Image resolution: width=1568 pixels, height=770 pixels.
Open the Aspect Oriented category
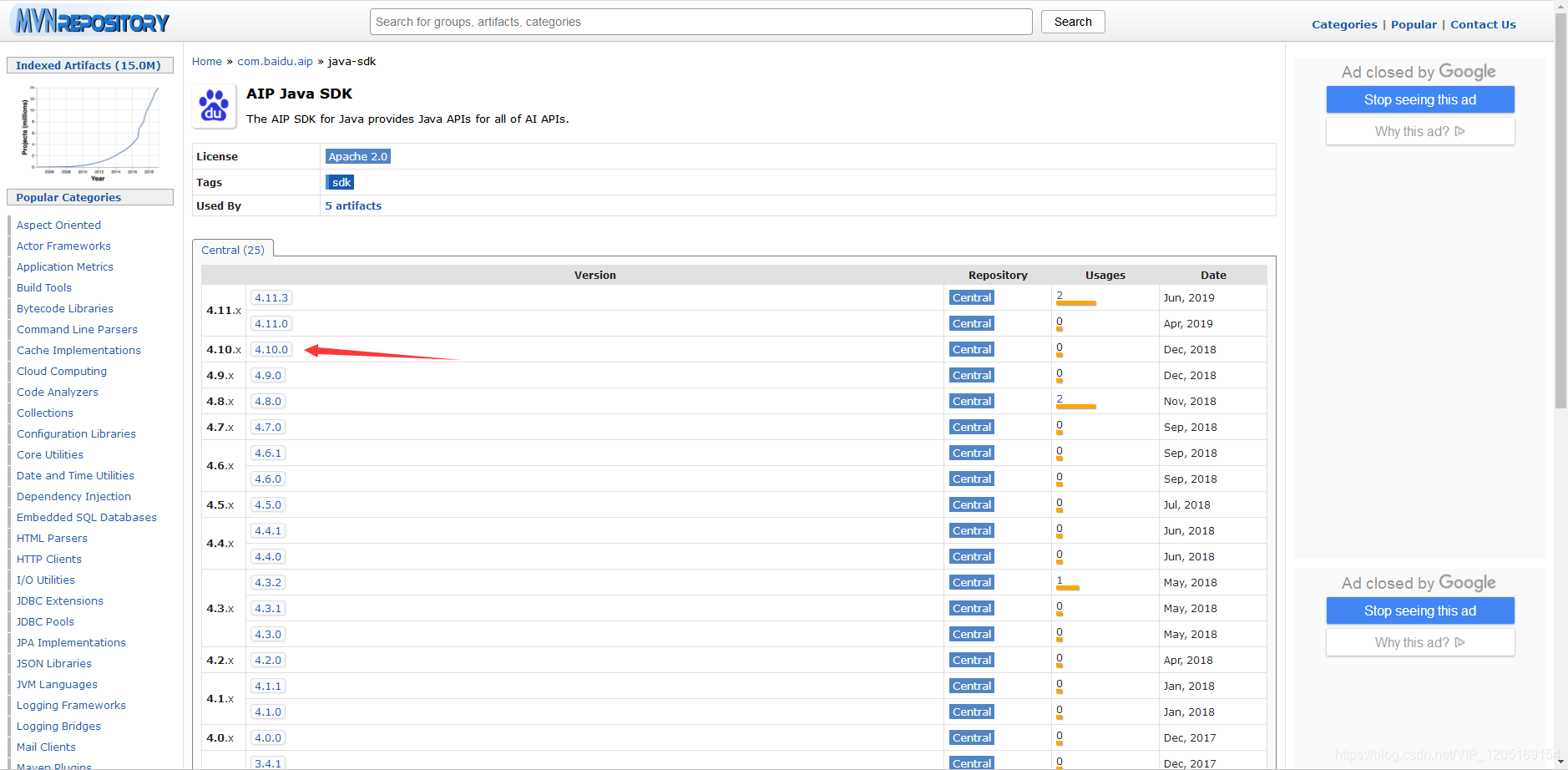[x=58, y=225]
